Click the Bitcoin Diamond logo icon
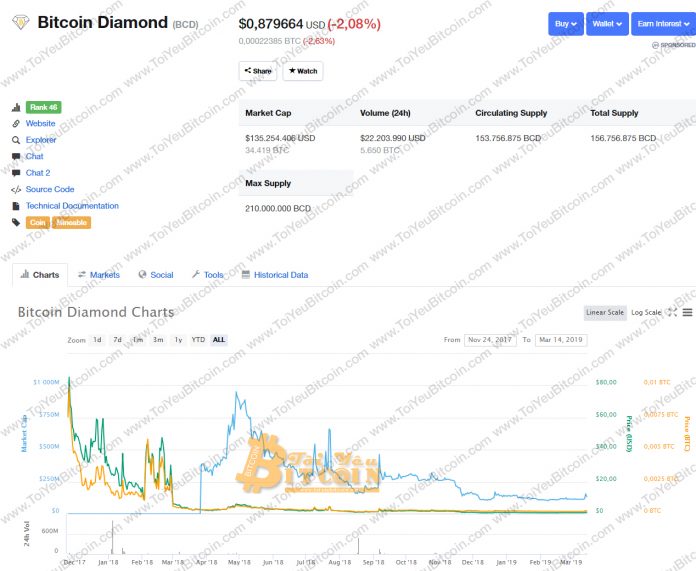Viewport: 696px width, 571px height. (20, 22)
